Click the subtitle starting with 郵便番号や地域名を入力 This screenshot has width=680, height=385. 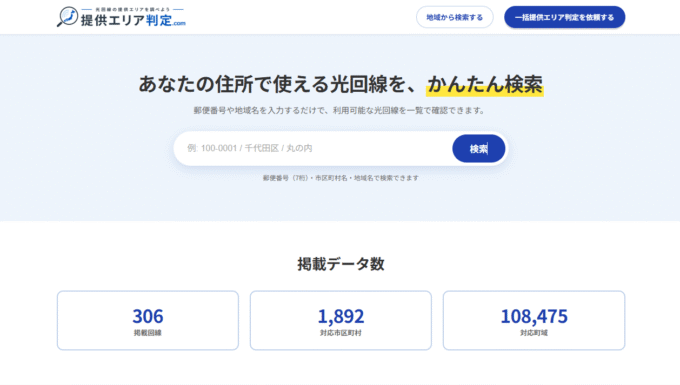340,111
